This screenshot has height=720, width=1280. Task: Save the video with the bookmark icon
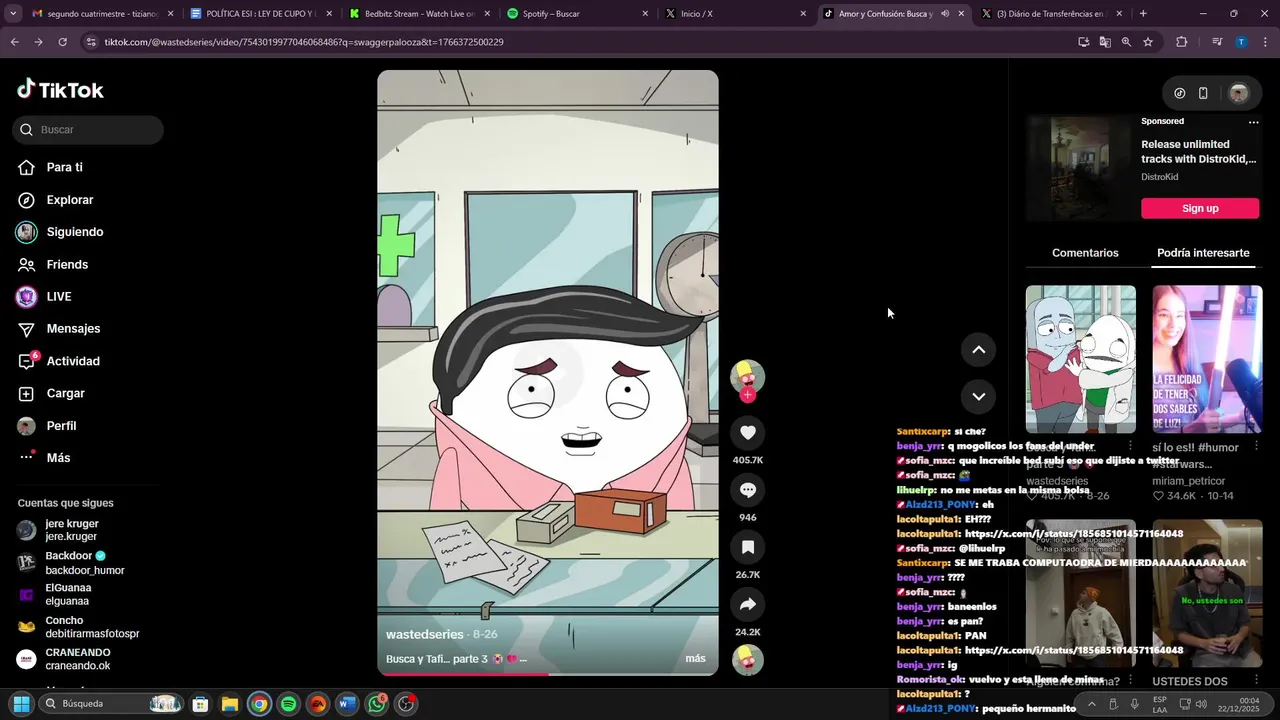(x=747, y=547)
